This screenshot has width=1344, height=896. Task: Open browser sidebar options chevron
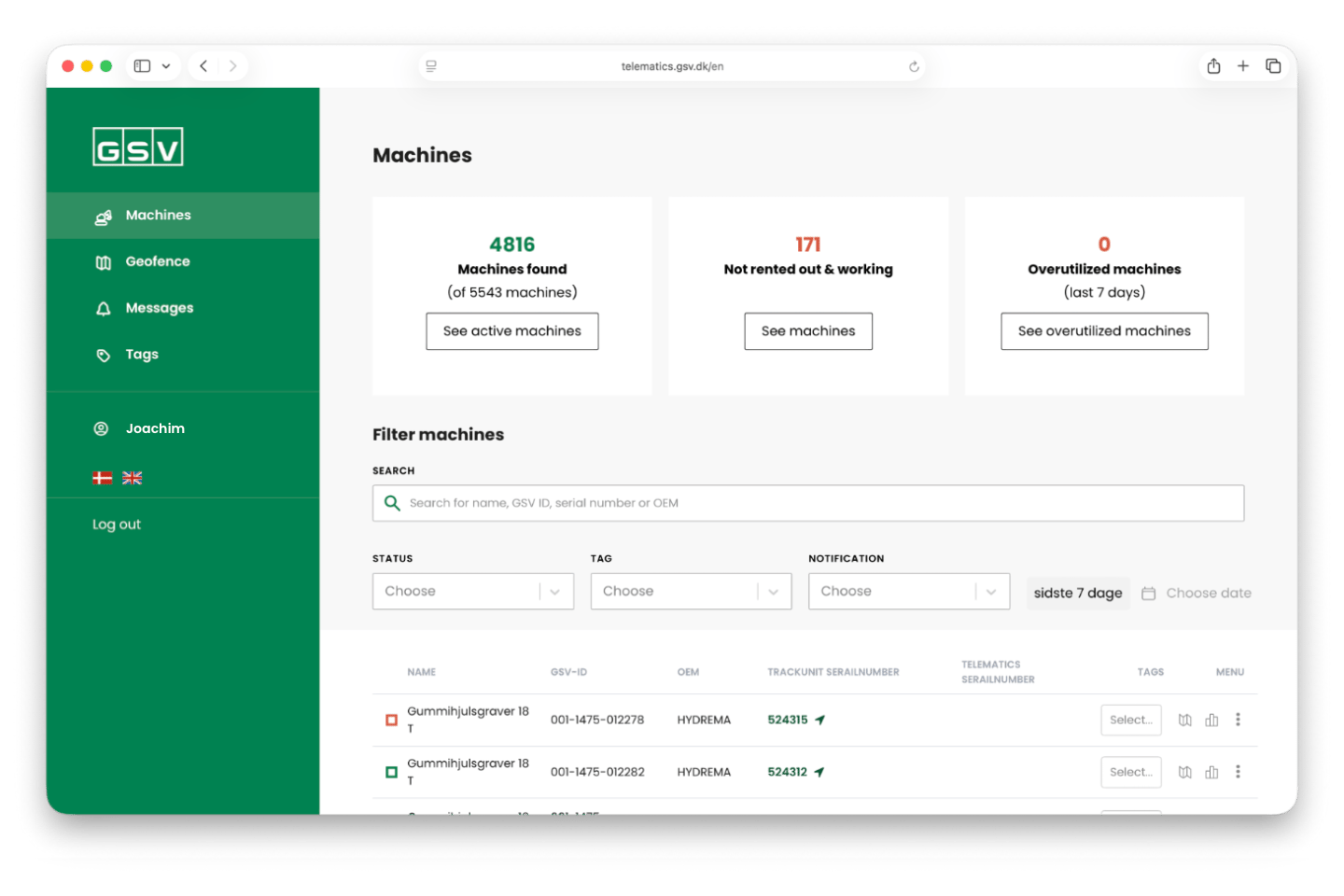(166, 66)
